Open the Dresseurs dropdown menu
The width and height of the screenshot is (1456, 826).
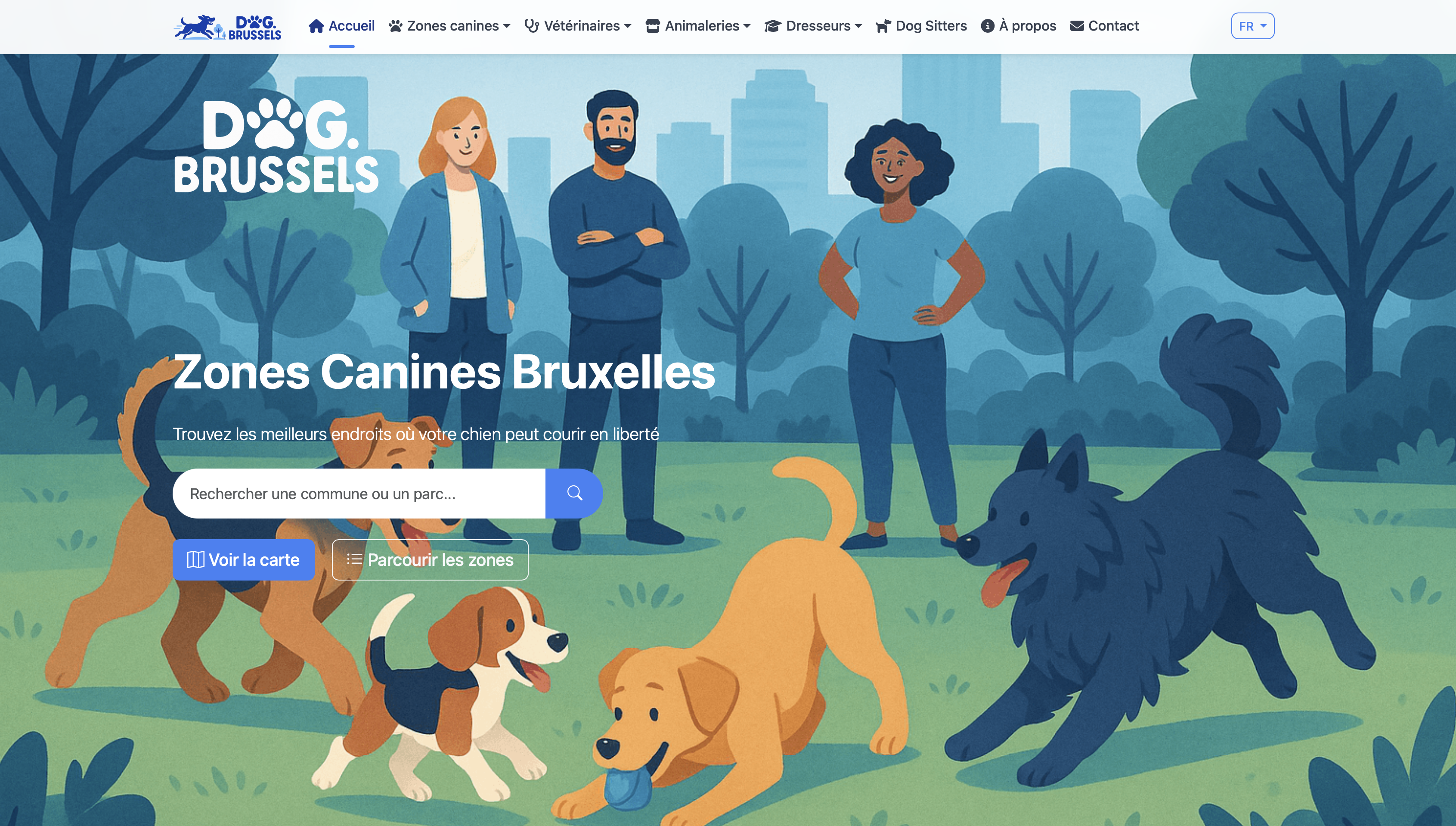click(x=813, y=26)
